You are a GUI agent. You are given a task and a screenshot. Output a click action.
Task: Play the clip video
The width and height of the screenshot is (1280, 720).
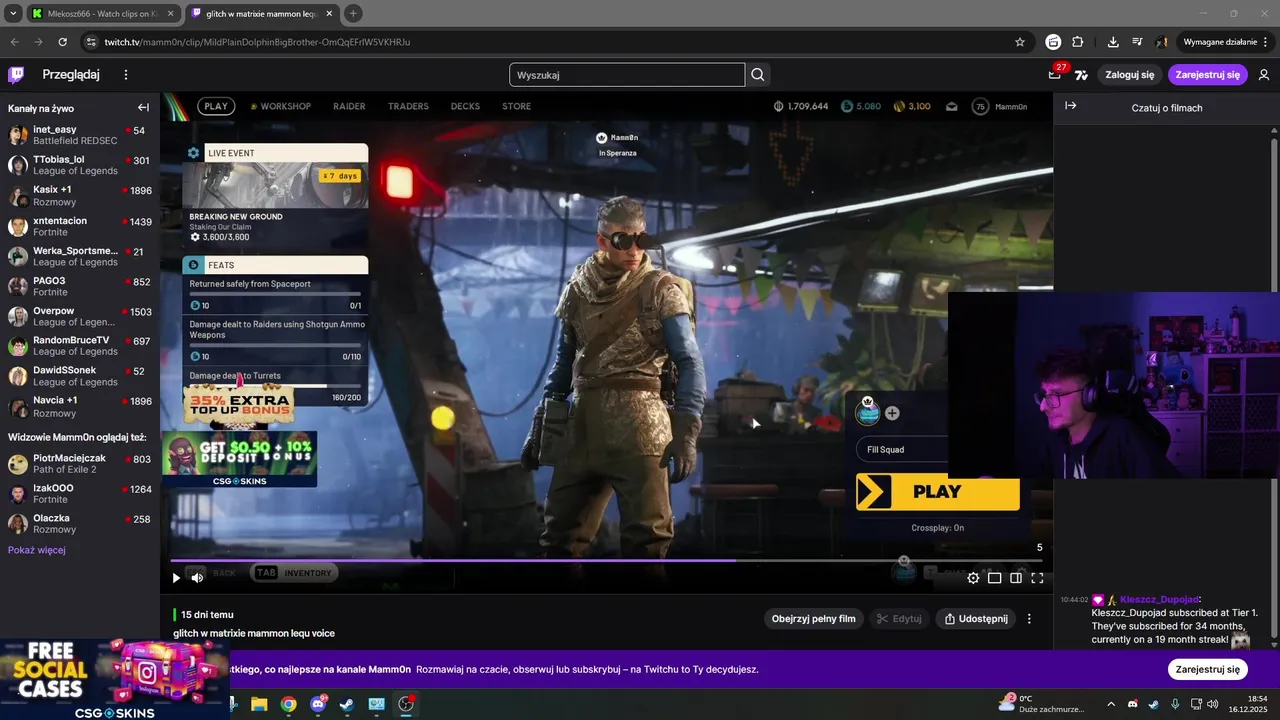pos(176,578)
